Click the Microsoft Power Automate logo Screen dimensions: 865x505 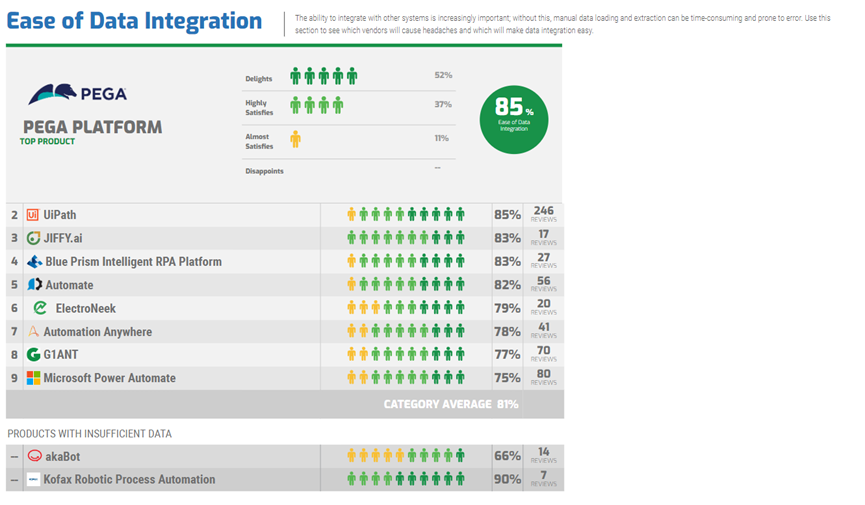click(x=34, y=378)
